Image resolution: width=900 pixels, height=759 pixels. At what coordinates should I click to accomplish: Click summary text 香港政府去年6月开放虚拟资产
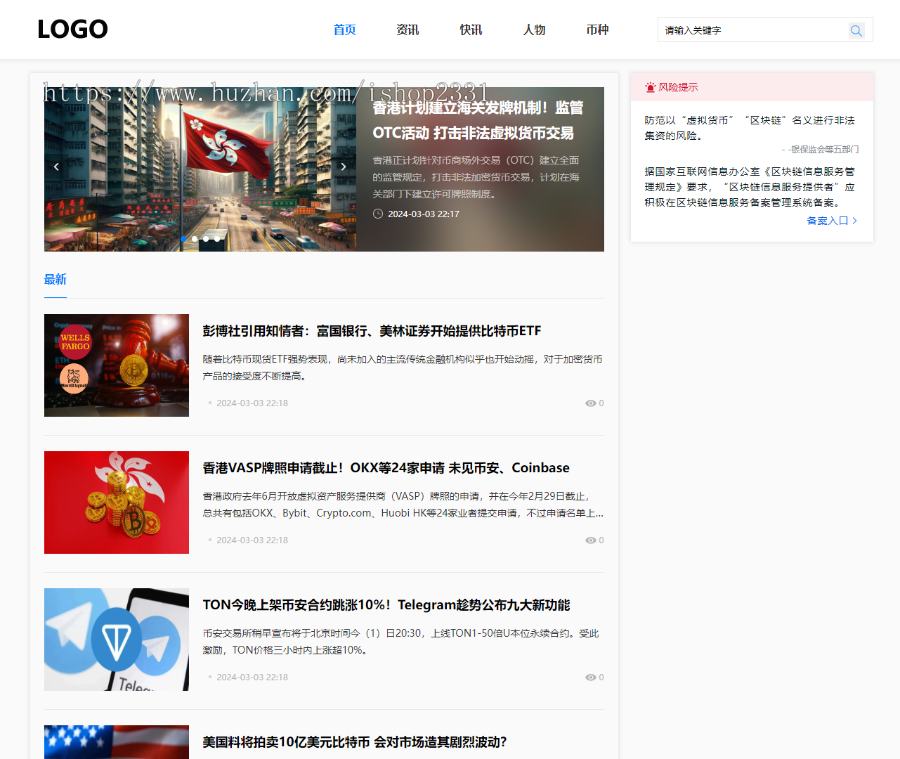(403, 505)
